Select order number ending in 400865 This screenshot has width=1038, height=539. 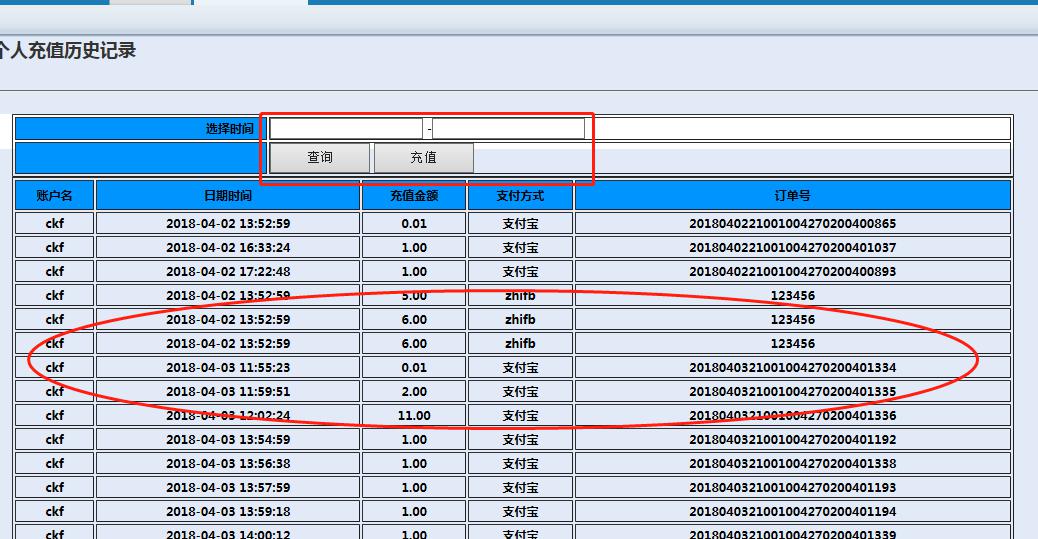point(792,224)
